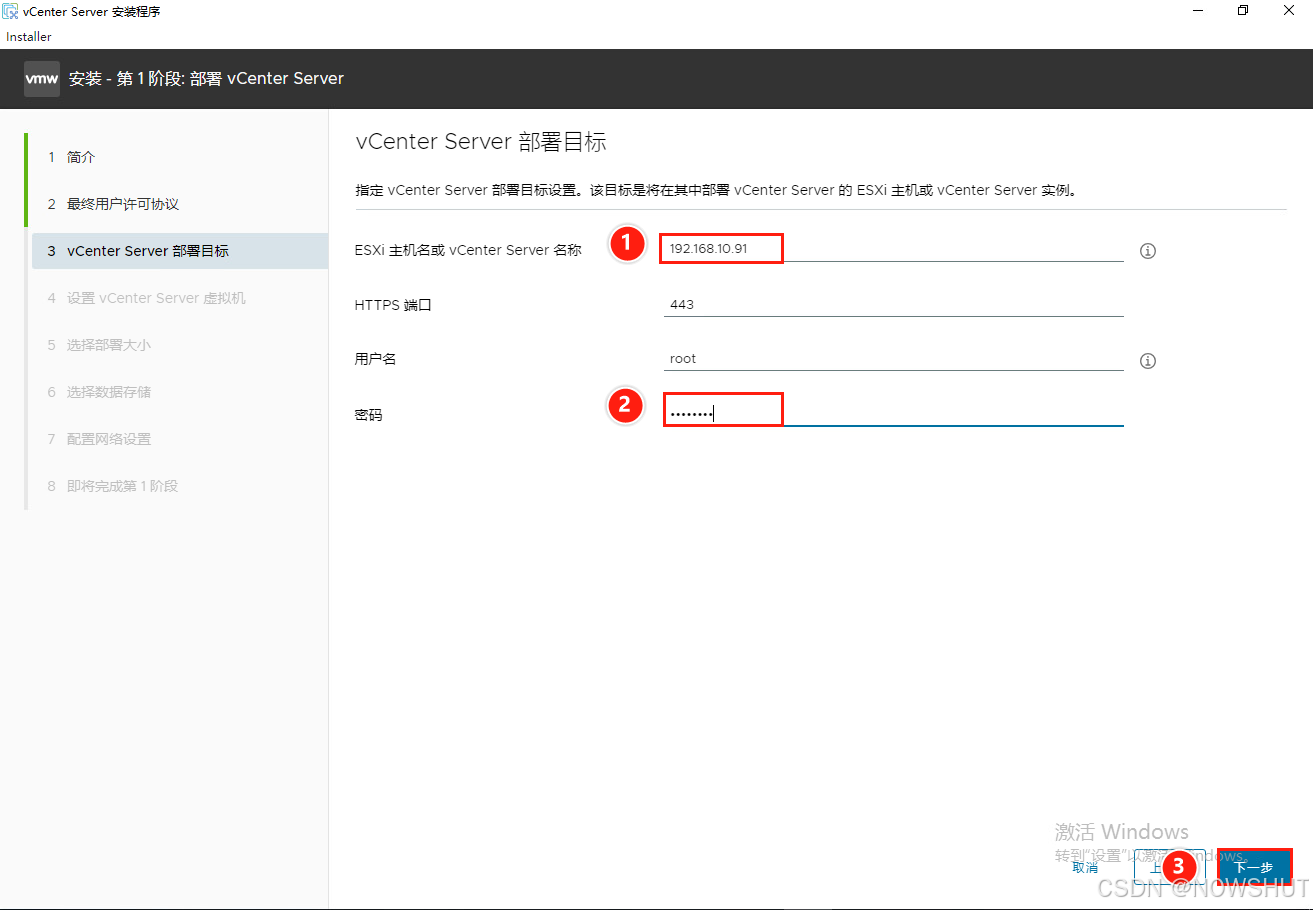The image size is (1313, 910).
Task: Click the HTTPS port field showing 443
Action: [x=893, y=304]
